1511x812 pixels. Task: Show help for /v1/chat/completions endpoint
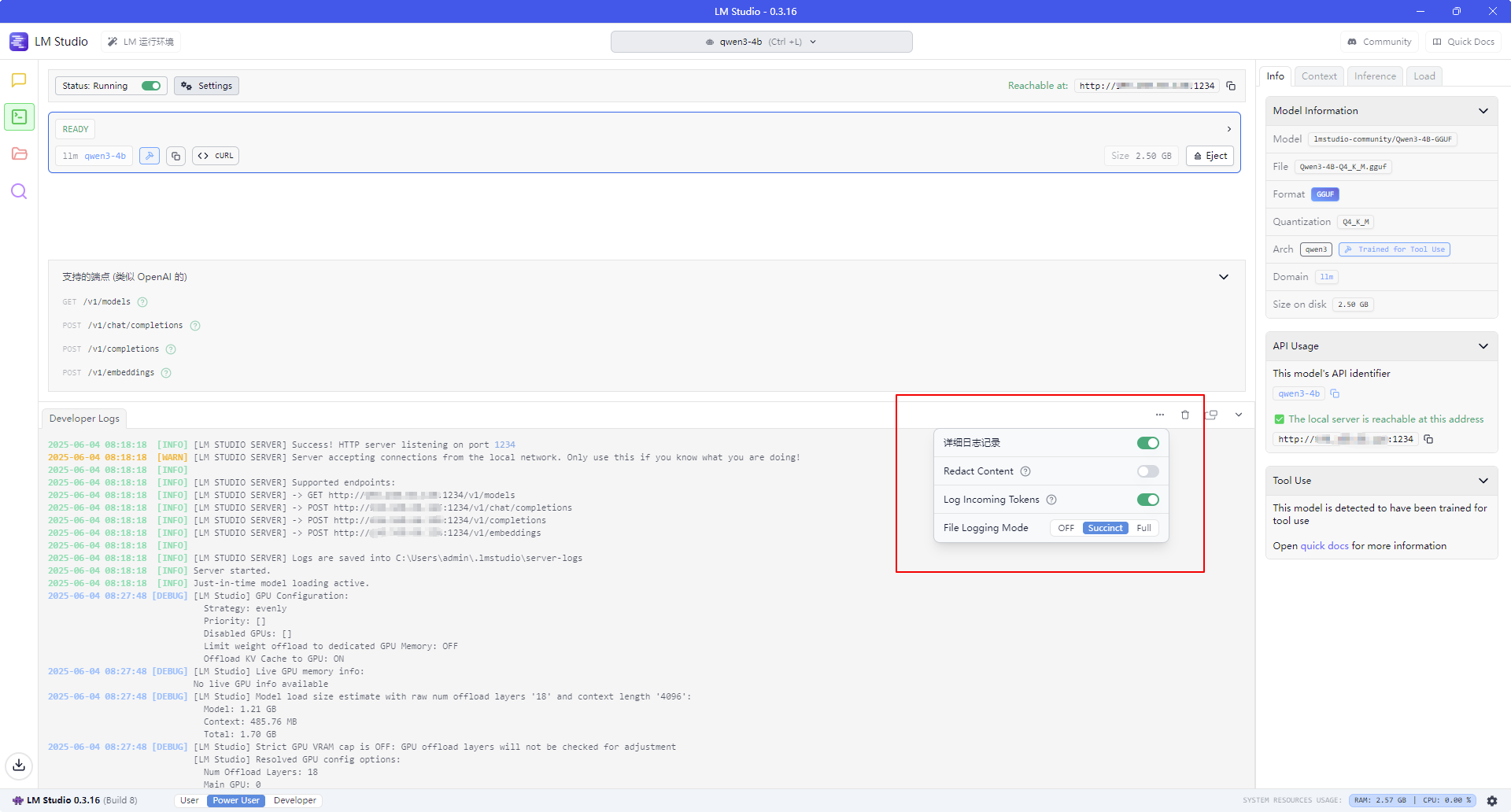coord(195,326)
